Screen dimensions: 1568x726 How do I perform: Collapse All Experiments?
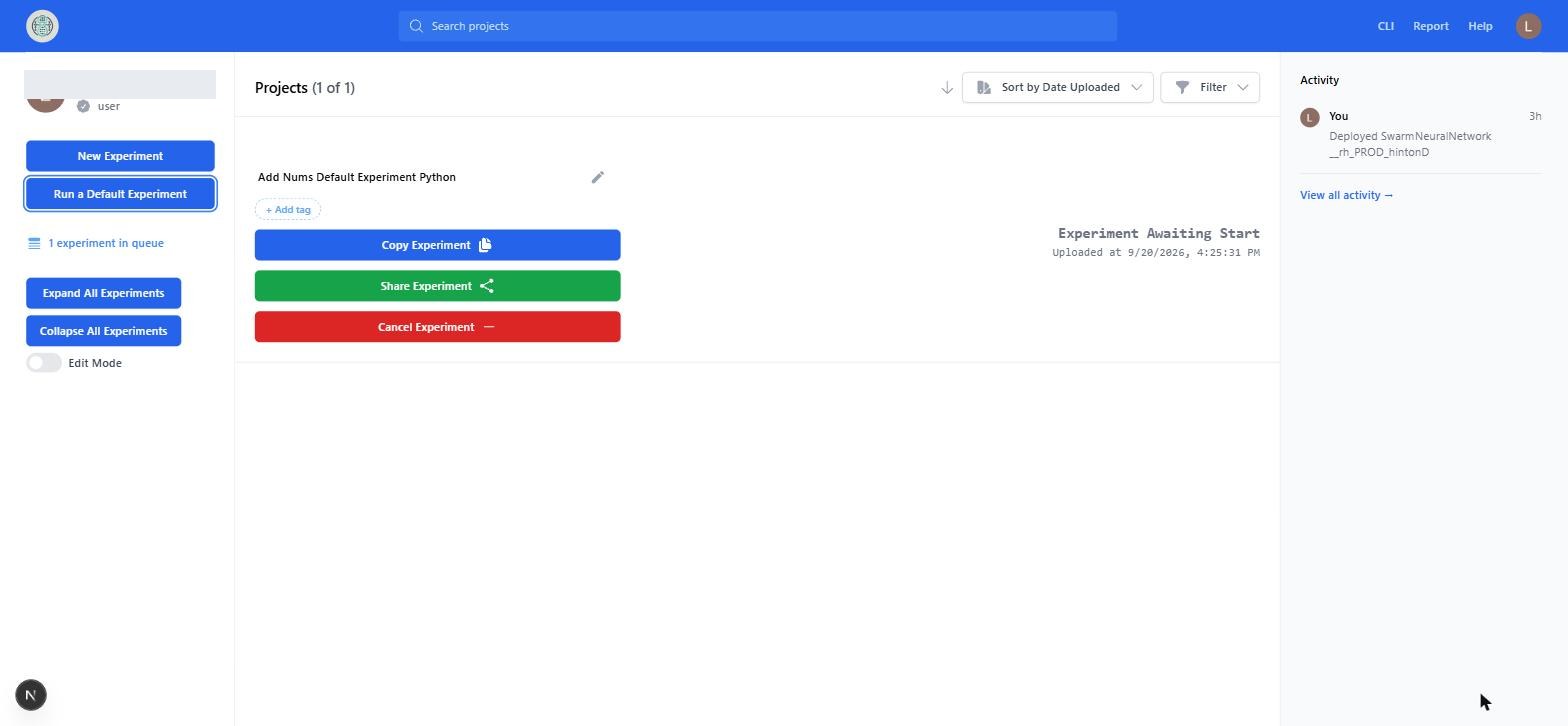pyautogui.click(x=103, y=331)
